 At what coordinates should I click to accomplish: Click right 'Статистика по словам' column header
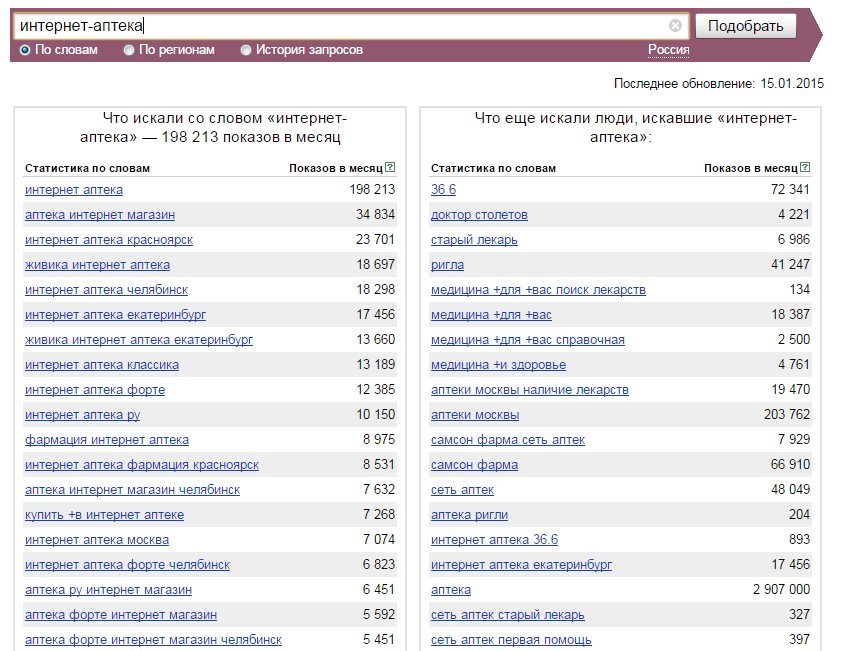pos(493,168)
